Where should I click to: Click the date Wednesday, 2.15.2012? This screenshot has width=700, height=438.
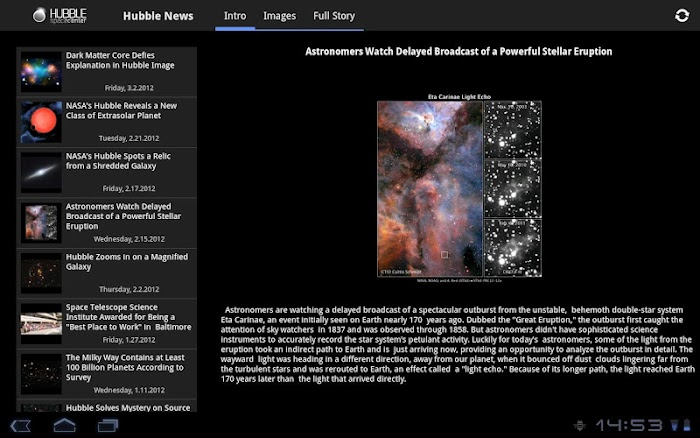129,239
